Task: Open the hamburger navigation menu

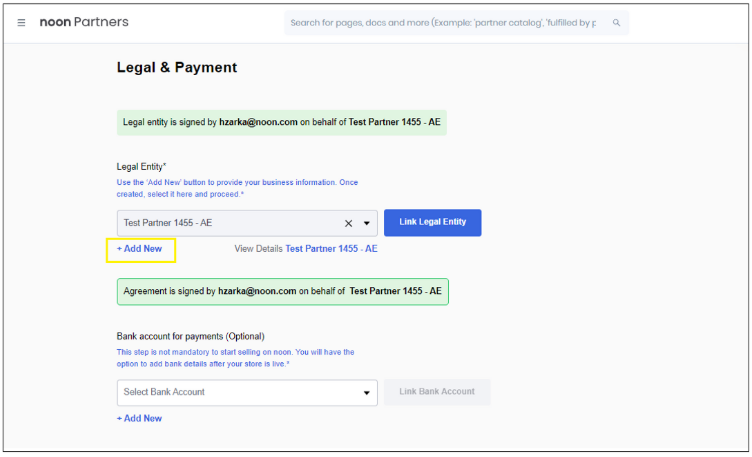Action: click(x=22, y=22)
